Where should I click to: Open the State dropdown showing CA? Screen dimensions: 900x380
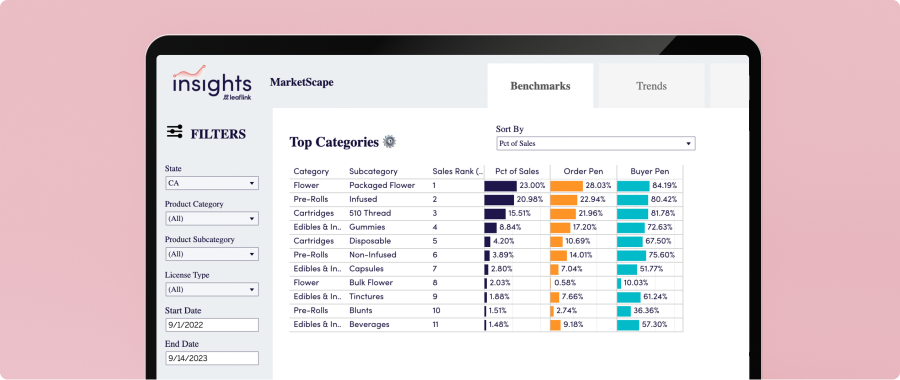[x=212, y=183]
